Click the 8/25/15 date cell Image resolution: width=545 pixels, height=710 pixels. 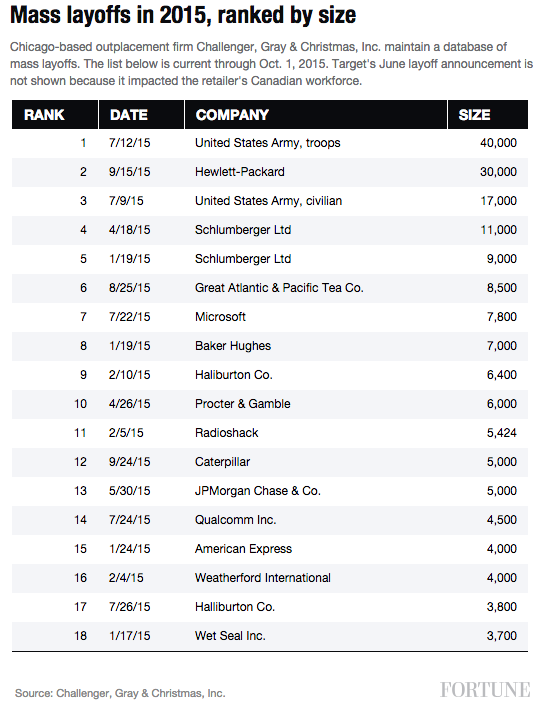click(129, 288)
